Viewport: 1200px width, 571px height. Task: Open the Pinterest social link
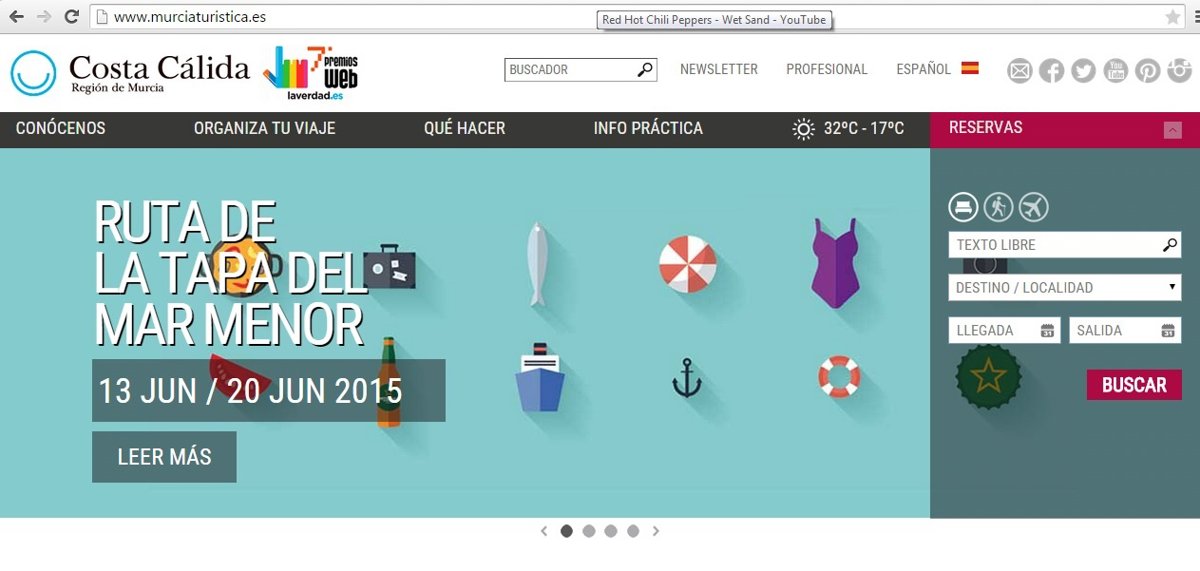[x=1147, y=70]
